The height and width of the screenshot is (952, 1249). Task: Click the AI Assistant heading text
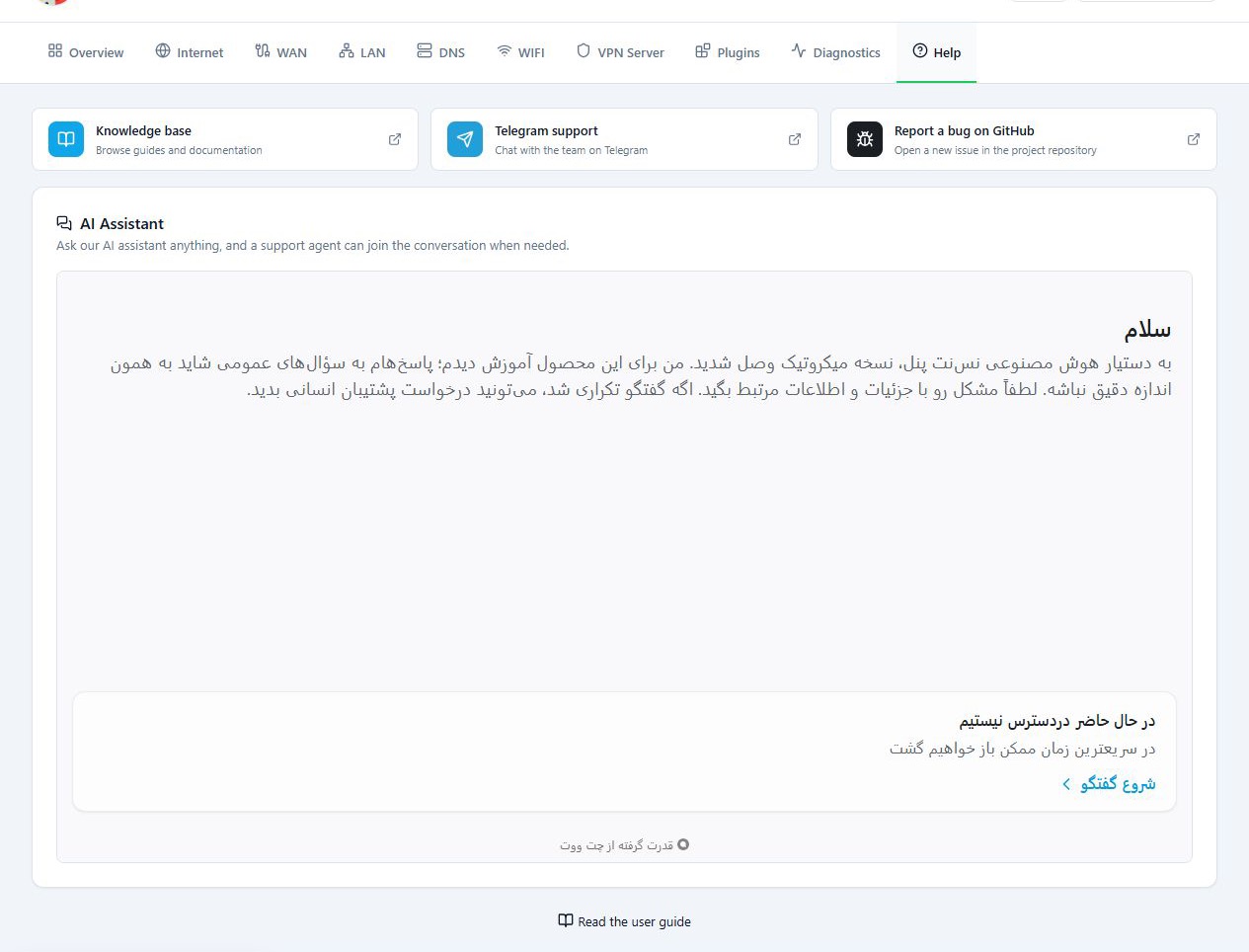pos(121,224)
